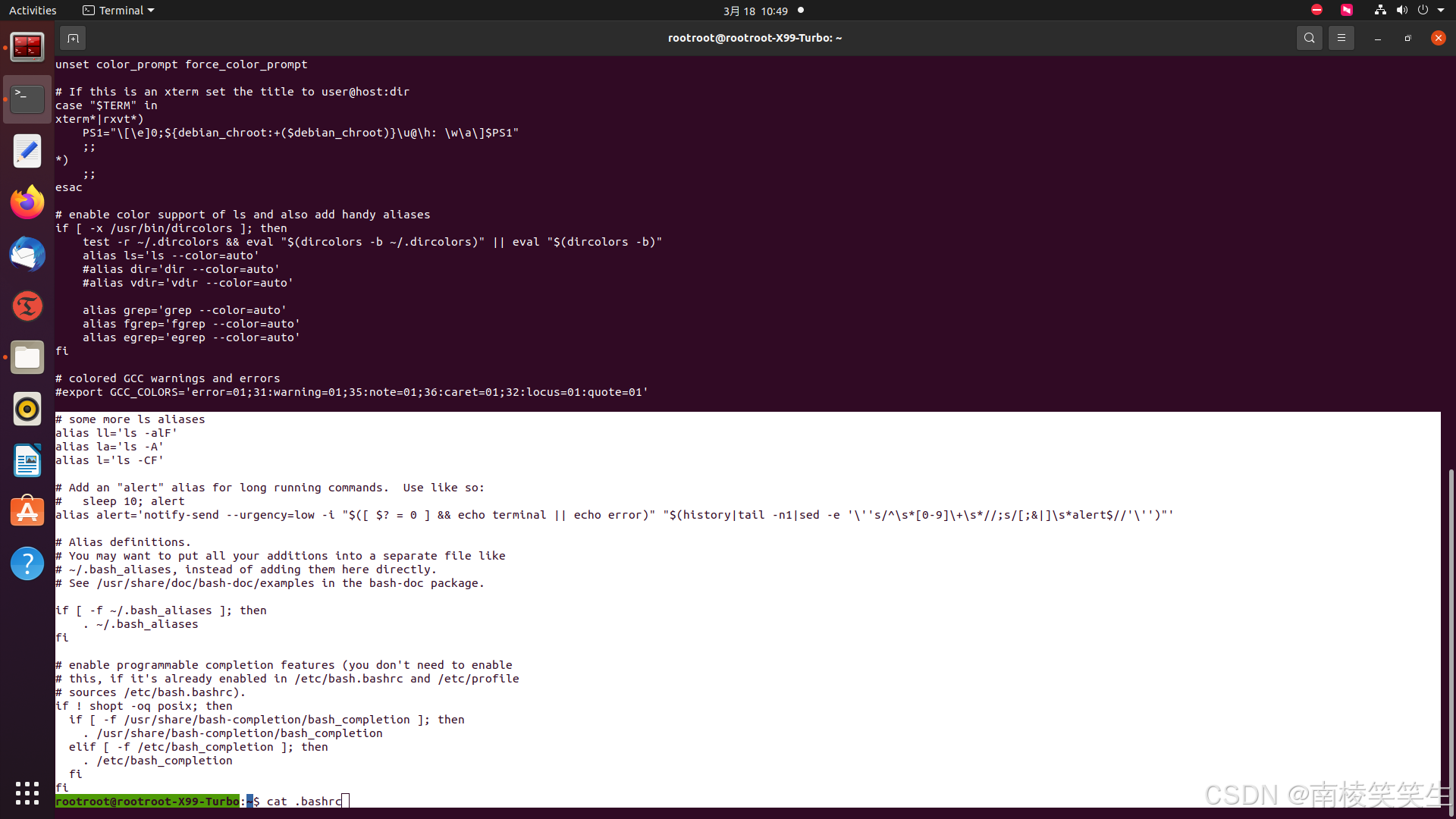Launch Thunderbird mail from the dock

(27, 254)
